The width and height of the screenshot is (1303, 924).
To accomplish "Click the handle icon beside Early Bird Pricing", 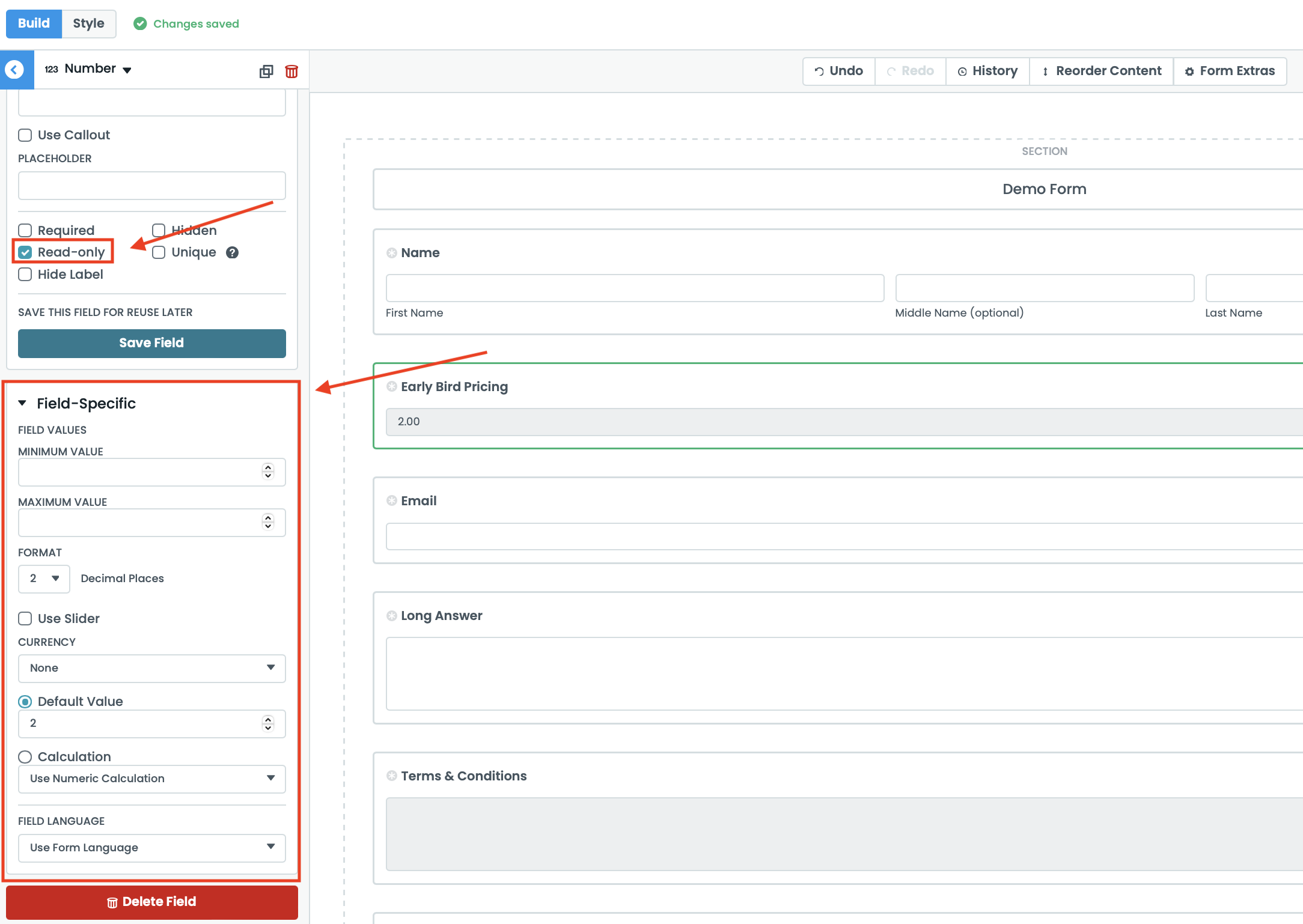I will pyautogui.click(x=392, y=386).
